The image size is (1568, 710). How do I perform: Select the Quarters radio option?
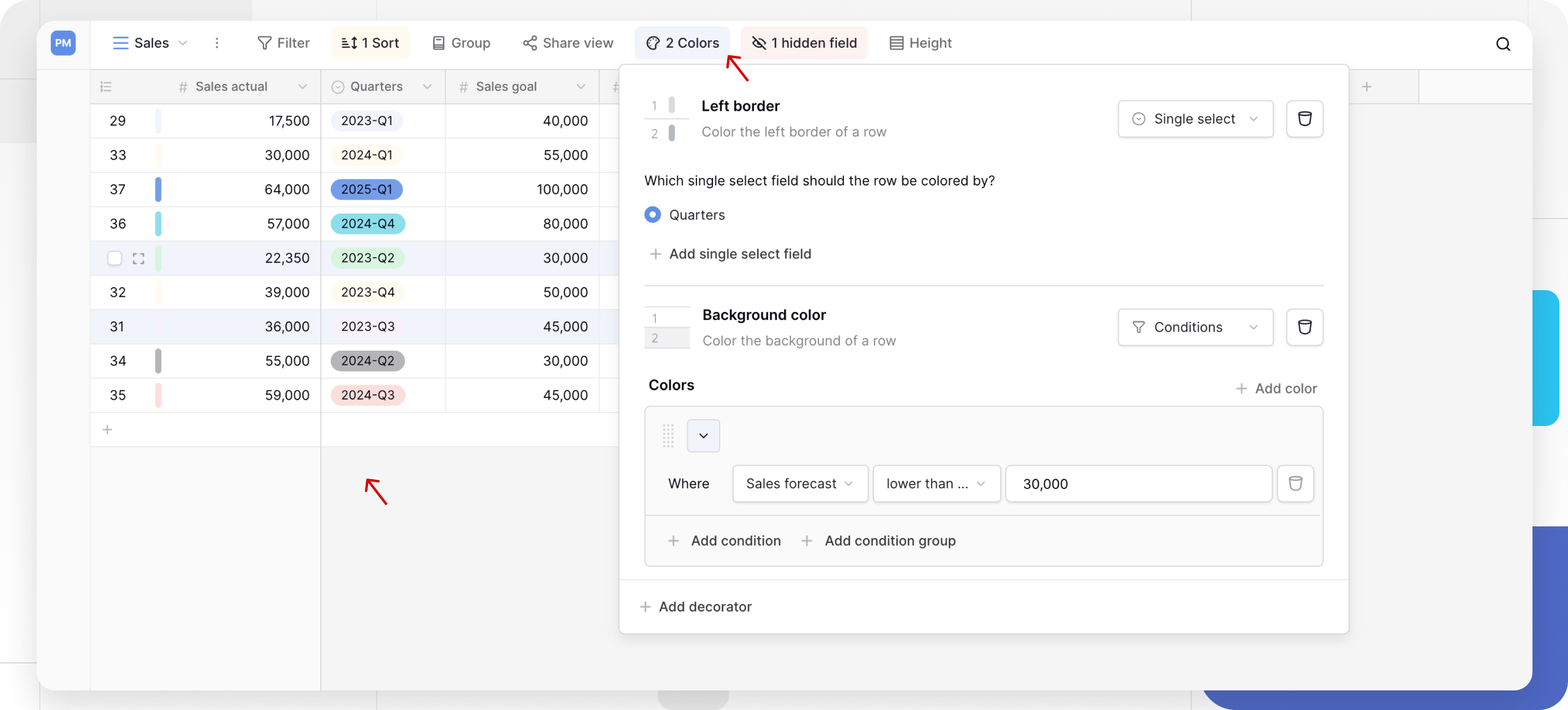coord(652,215)
